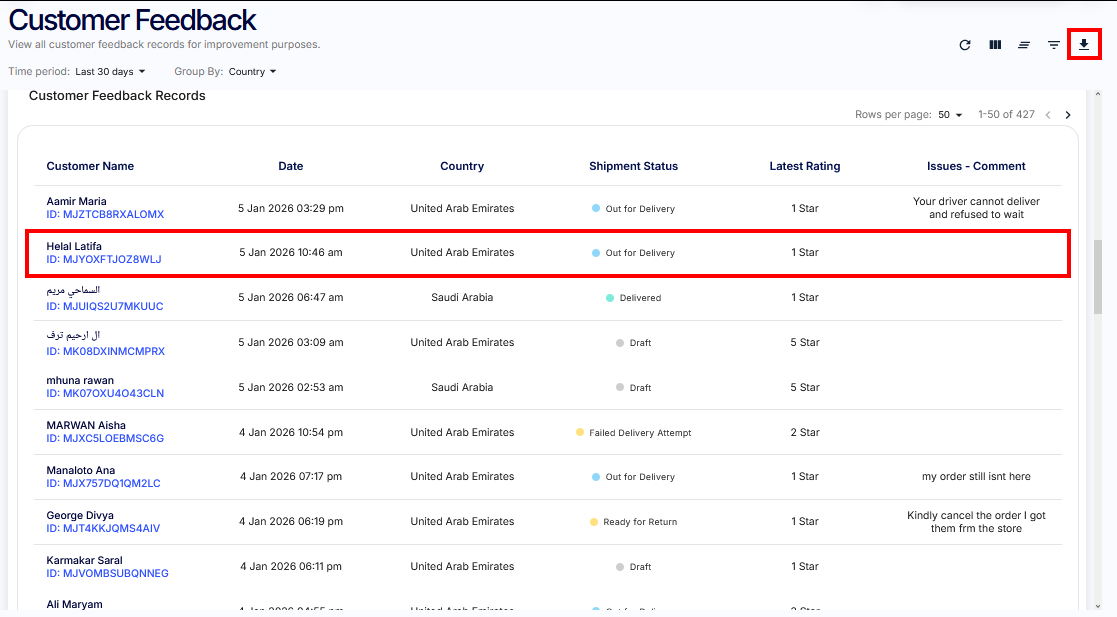
Task: Click the vertical scrollbar thumb
Action: click(1098, 277)
